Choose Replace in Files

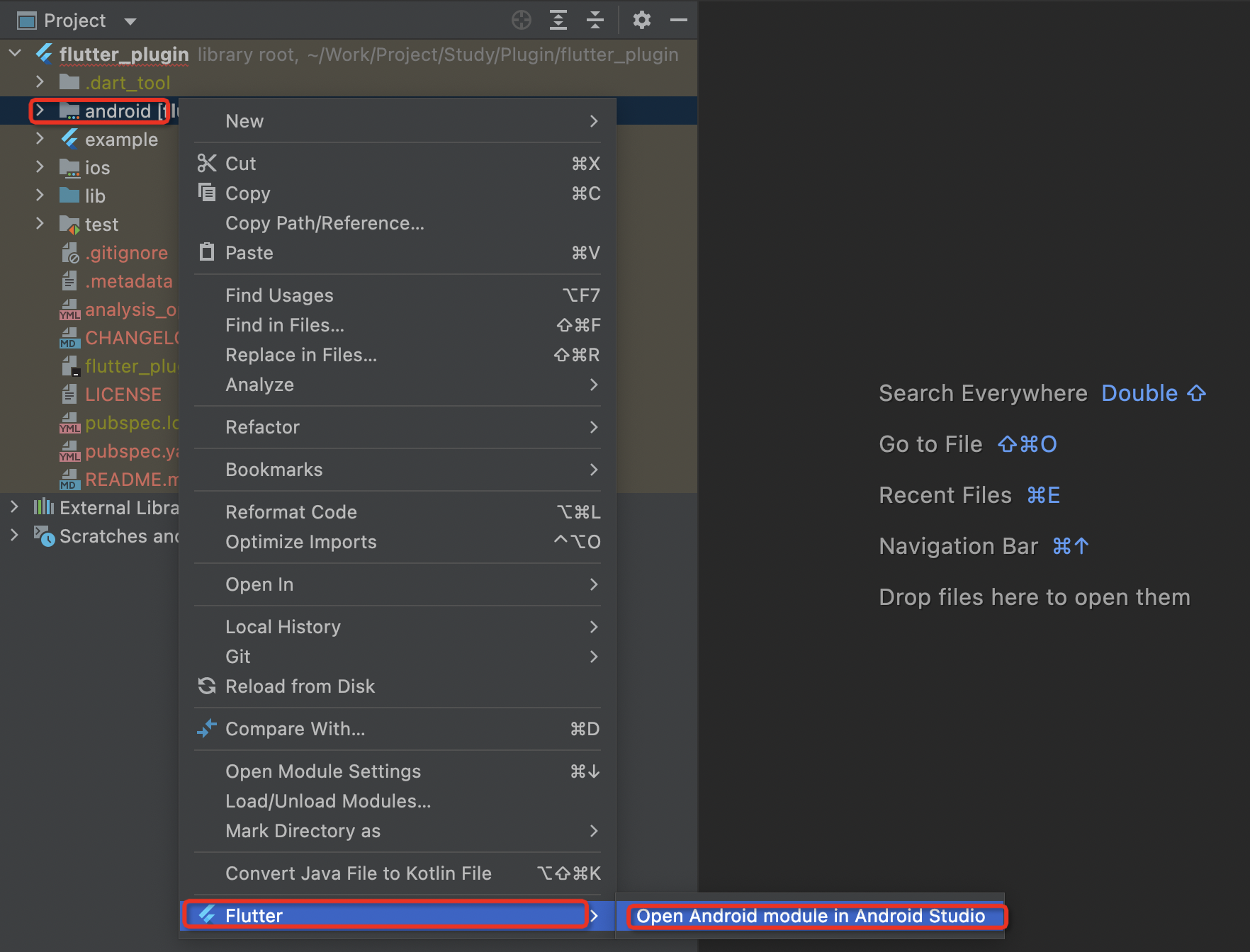(398, 355)
